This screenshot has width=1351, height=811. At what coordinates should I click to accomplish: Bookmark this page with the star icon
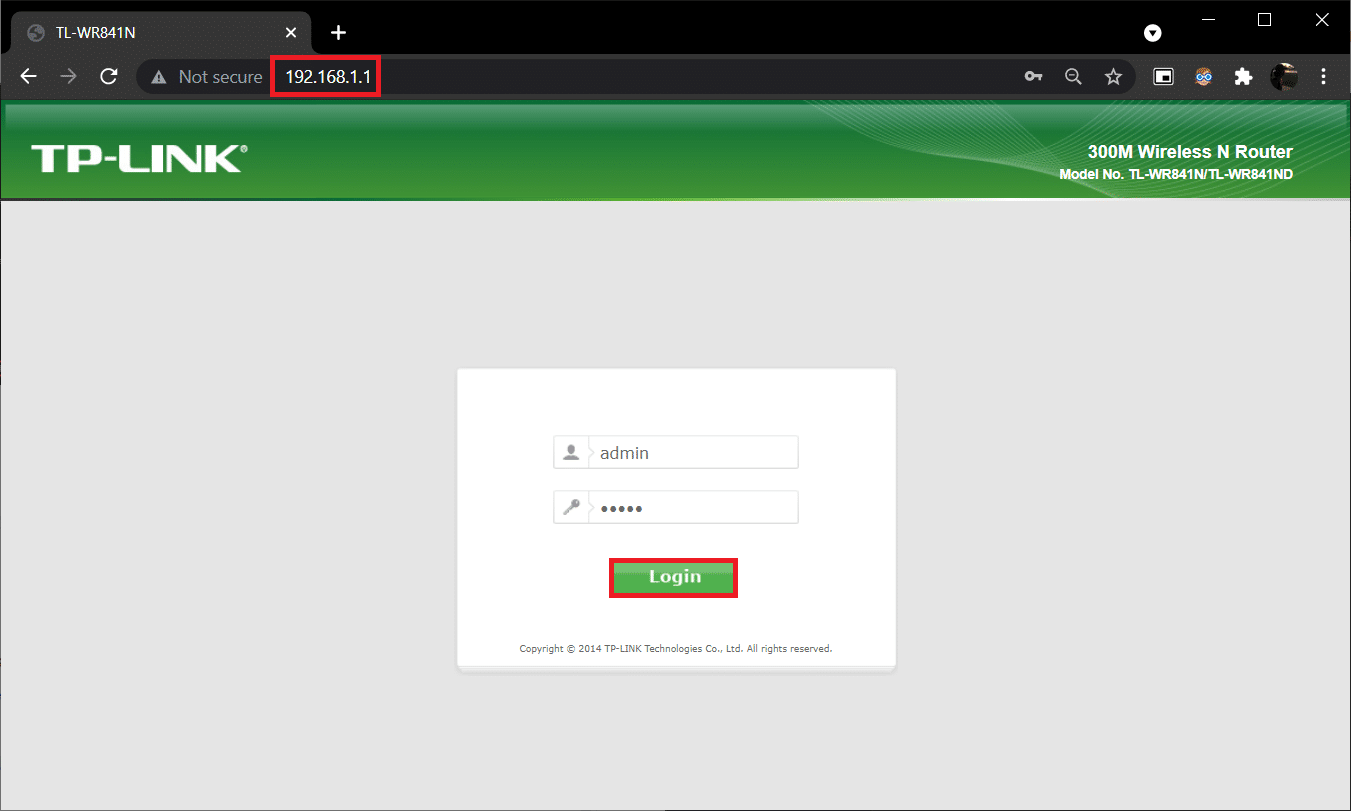(1113, 76)
